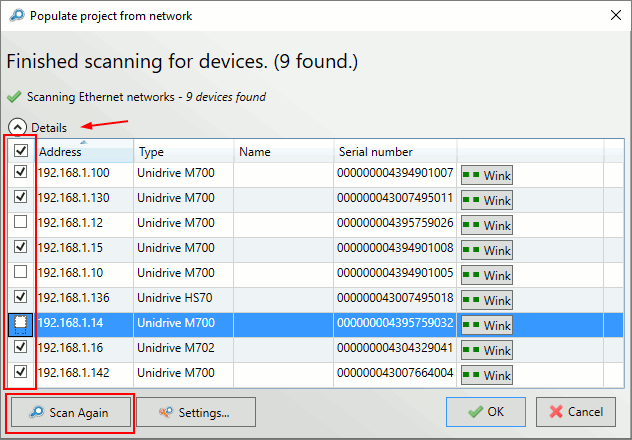Uncheck the 192.168.1.142 device checkbox
Screen dimensions: 632x440
click(21, 372)
